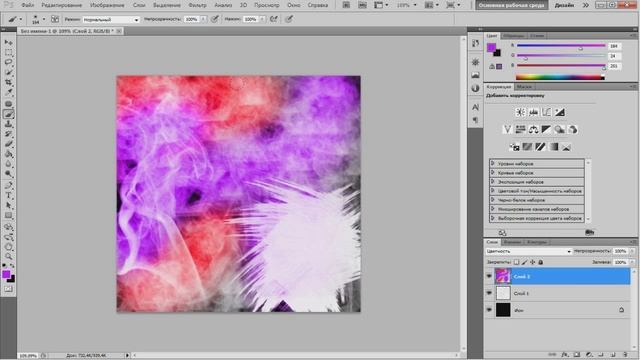Hide the Фон background layer
The image size is (640, 360).
[489, 310]
